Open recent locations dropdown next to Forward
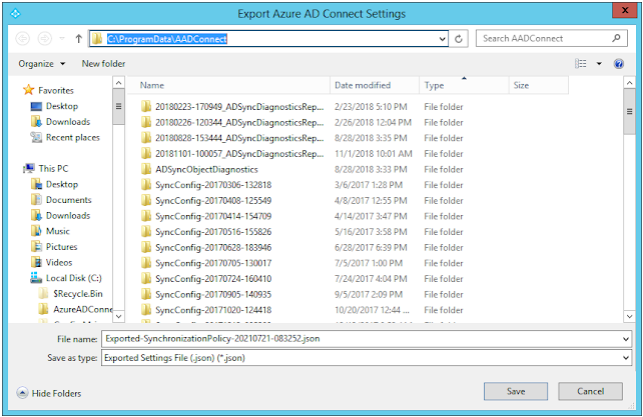This screenshot has width=643, height=417. point(62,39)
